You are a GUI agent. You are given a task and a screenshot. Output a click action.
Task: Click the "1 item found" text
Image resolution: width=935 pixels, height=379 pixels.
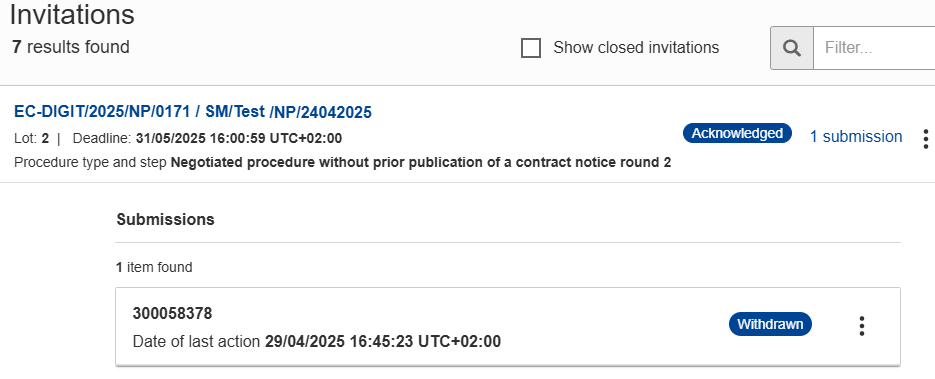154,267
